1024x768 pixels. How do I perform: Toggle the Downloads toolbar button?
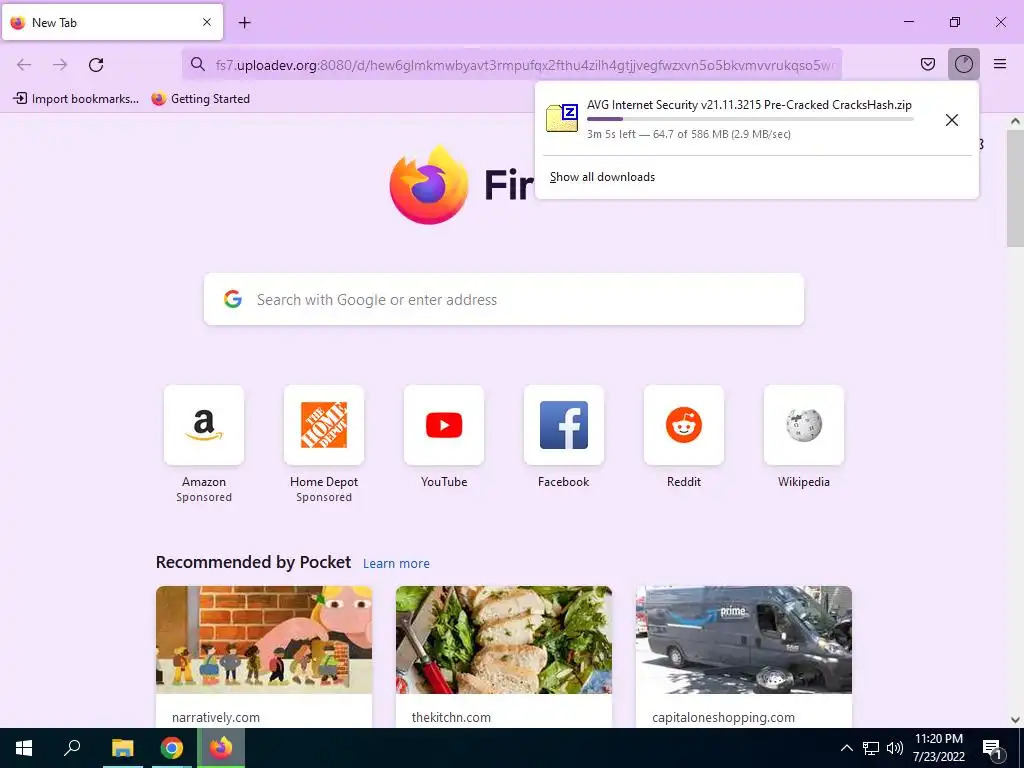point(963,64)
